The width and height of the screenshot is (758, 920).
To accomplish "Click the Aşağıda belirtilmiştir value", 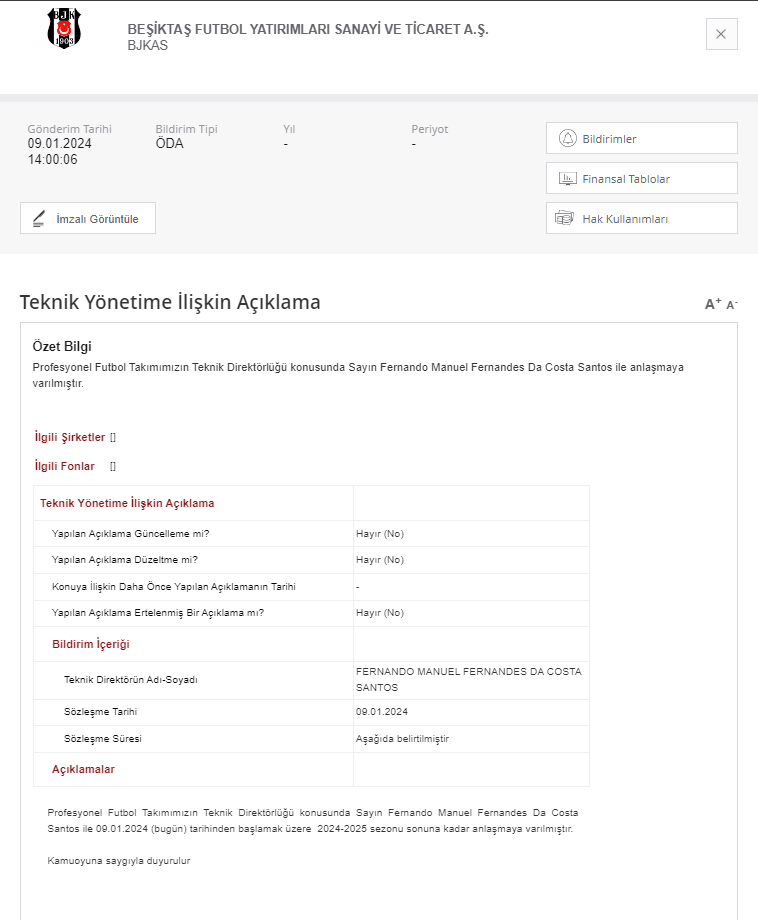I will 402,739.
